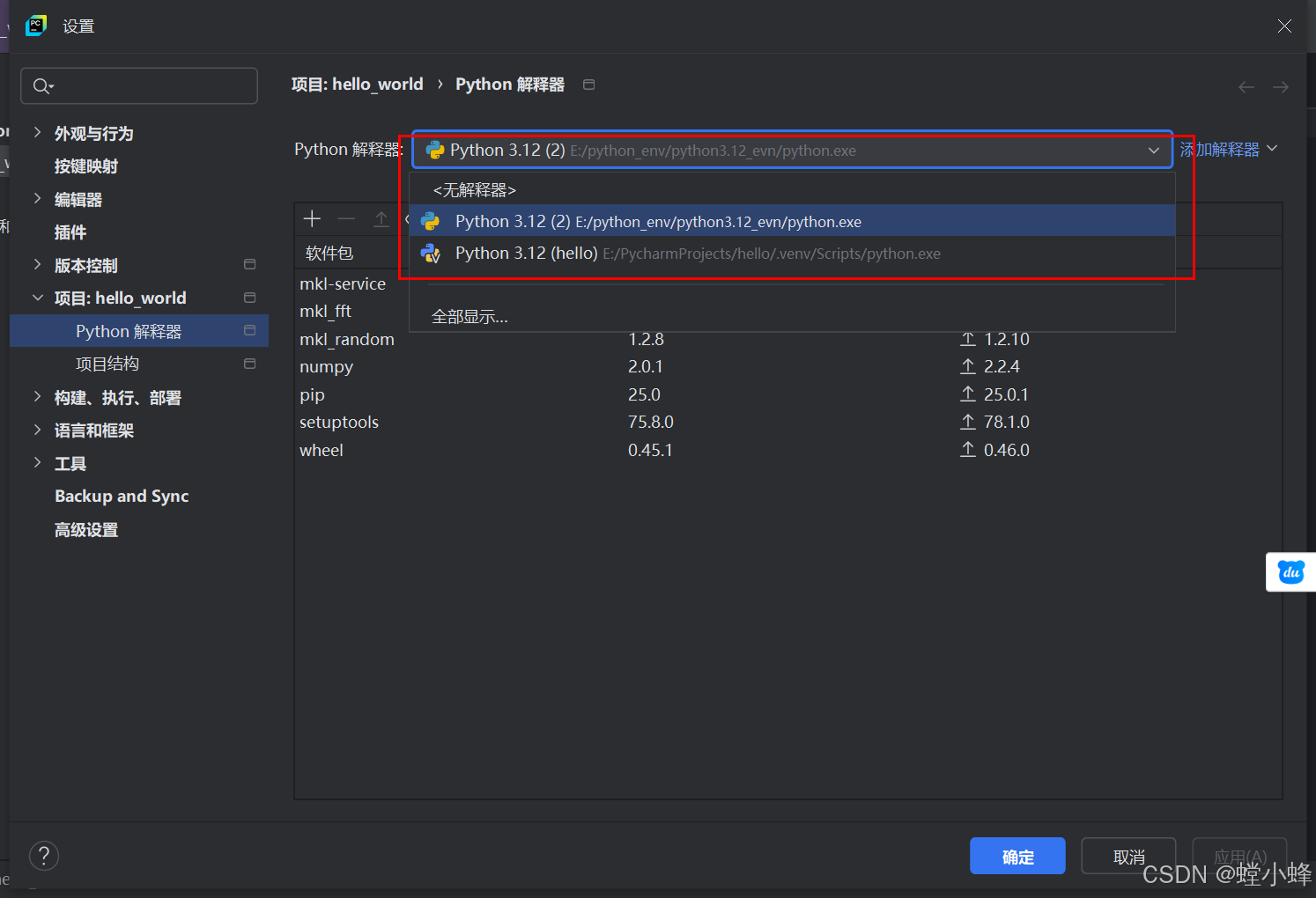Select Python 解释器 tree item
Viewport: 1316px width, 898px height.
(x=139, y=331)
